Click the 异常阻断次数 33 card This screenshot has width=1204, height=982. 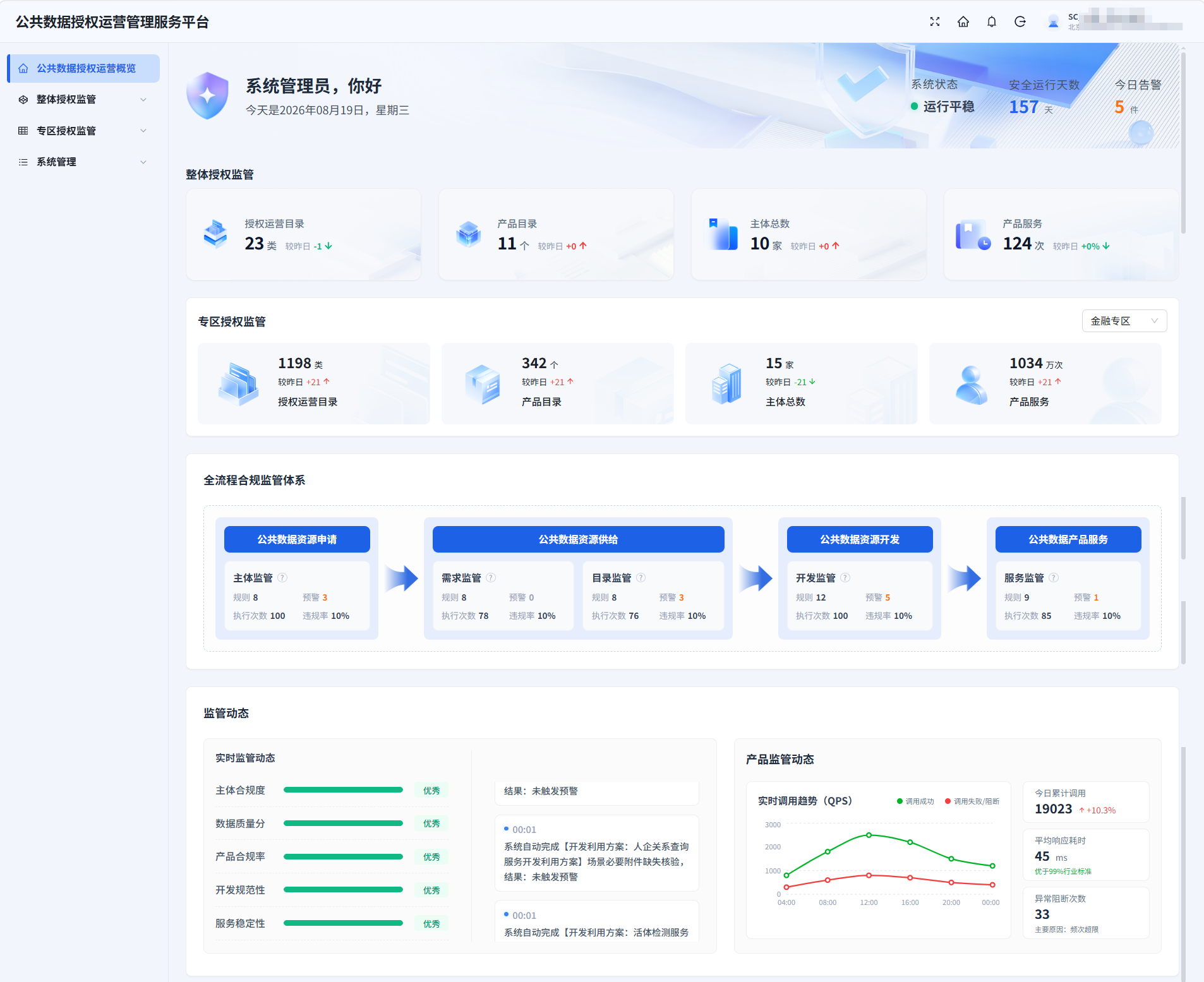pos(1086,913)
